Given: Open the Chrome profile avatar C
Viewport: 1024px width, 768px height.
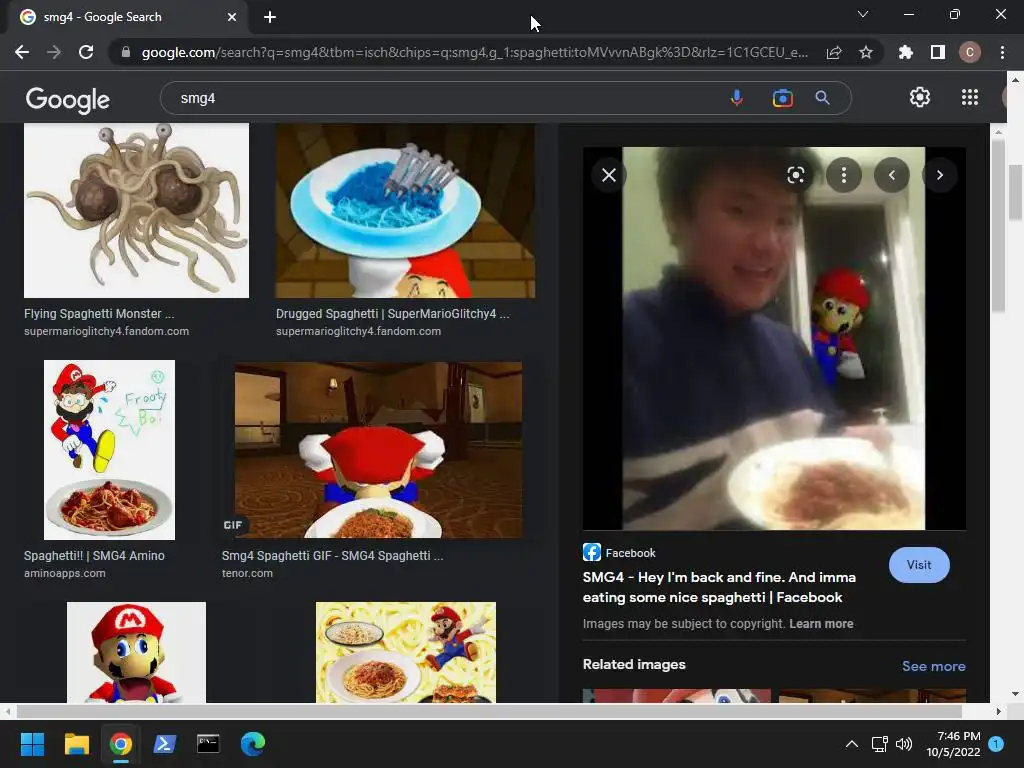Looking at the screenshot, I should (970, 52).
